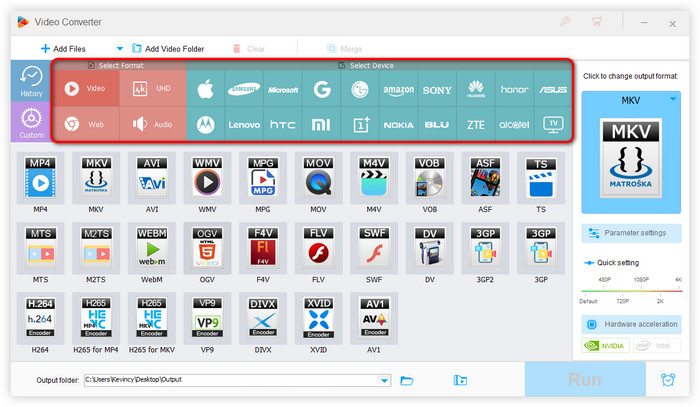Open the scheduled task alarm clock icon

(668, 380)
